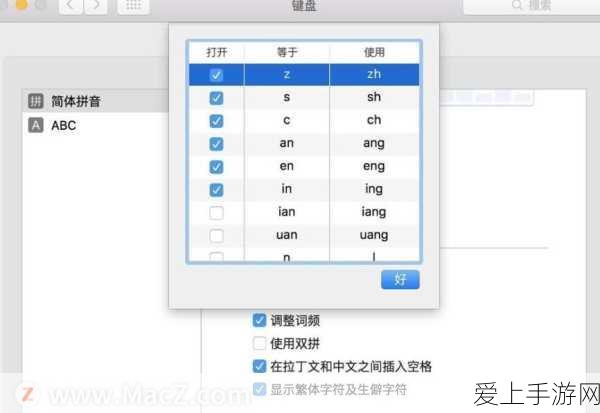The width and height of the screenshot is (600, 413).
Task: Enable the uan equals uang checkbox
Action: (216, 236)
